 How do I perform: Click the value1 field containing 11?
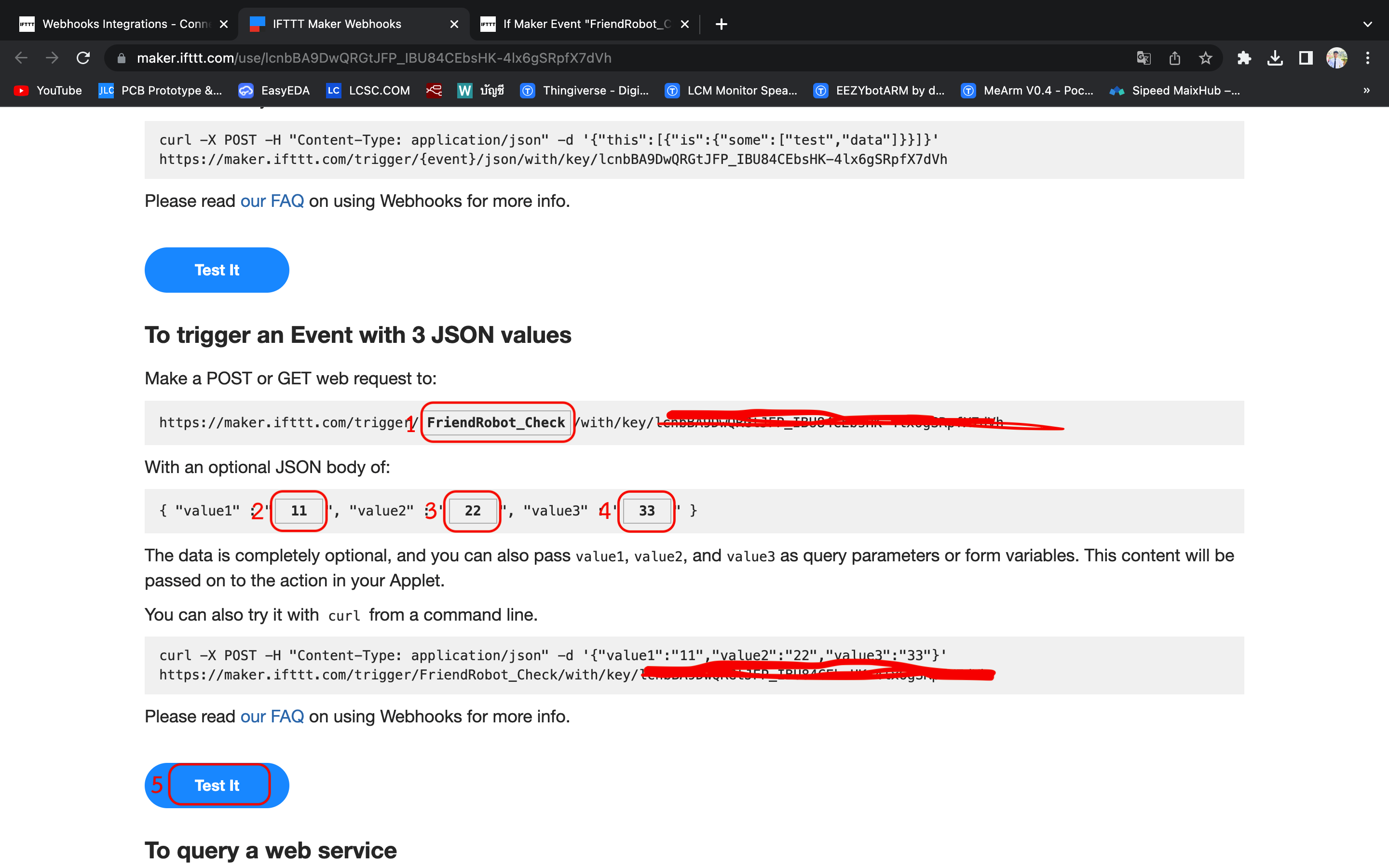[x=299, y=511]
